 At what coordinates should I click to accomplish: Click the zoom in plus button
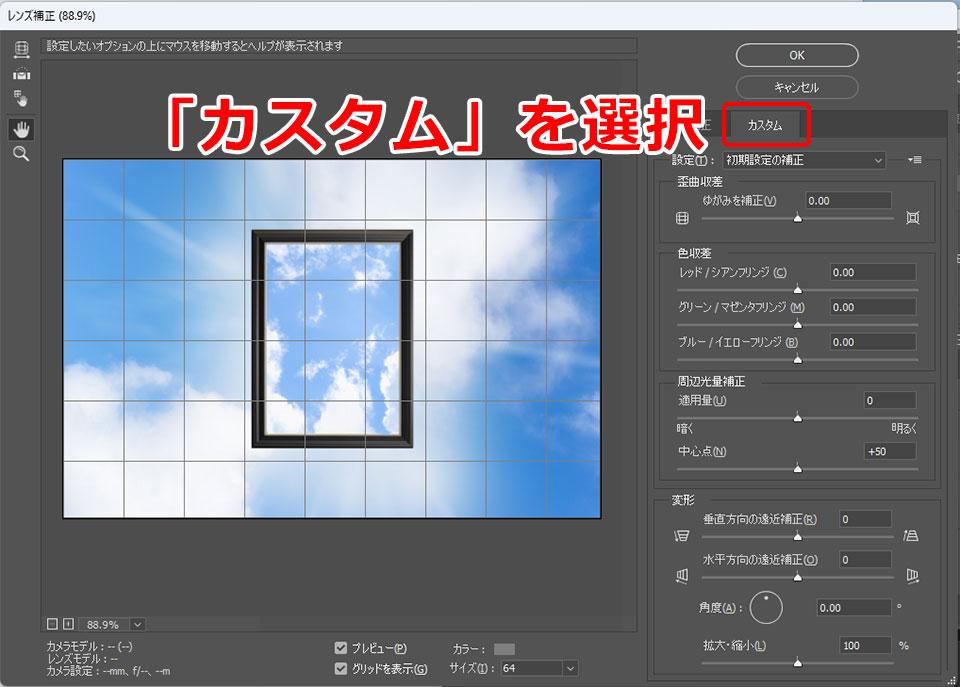point(68,624)
